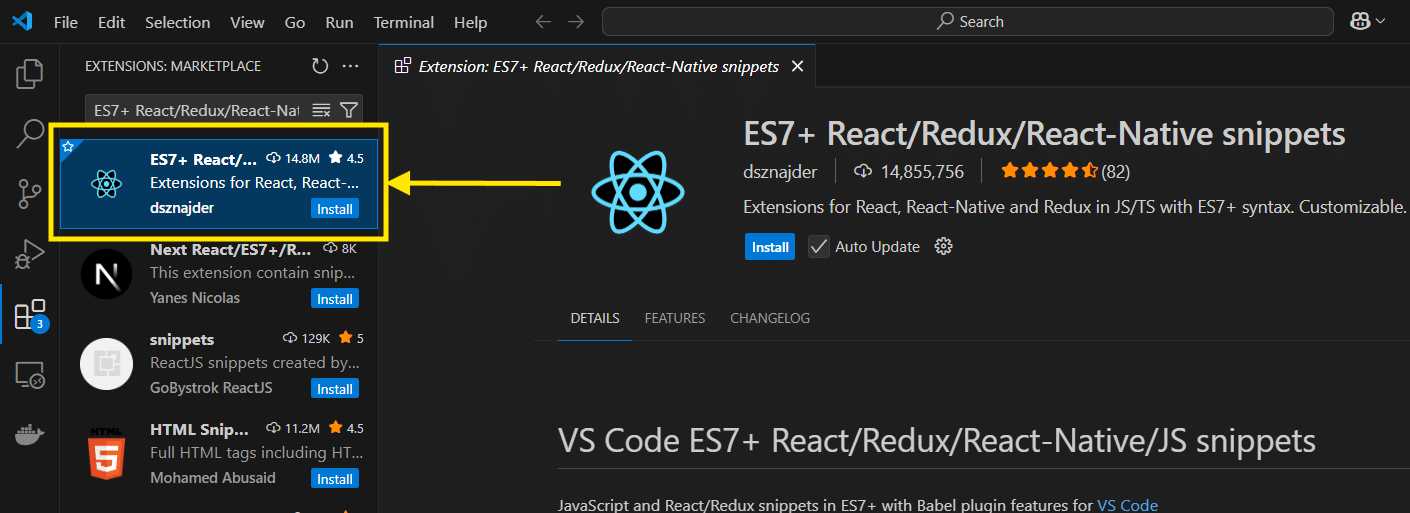The height and width of the screenshot is (513, 1410).
Task: Close the ES7+ extension tab
Action: pos(797,66)
